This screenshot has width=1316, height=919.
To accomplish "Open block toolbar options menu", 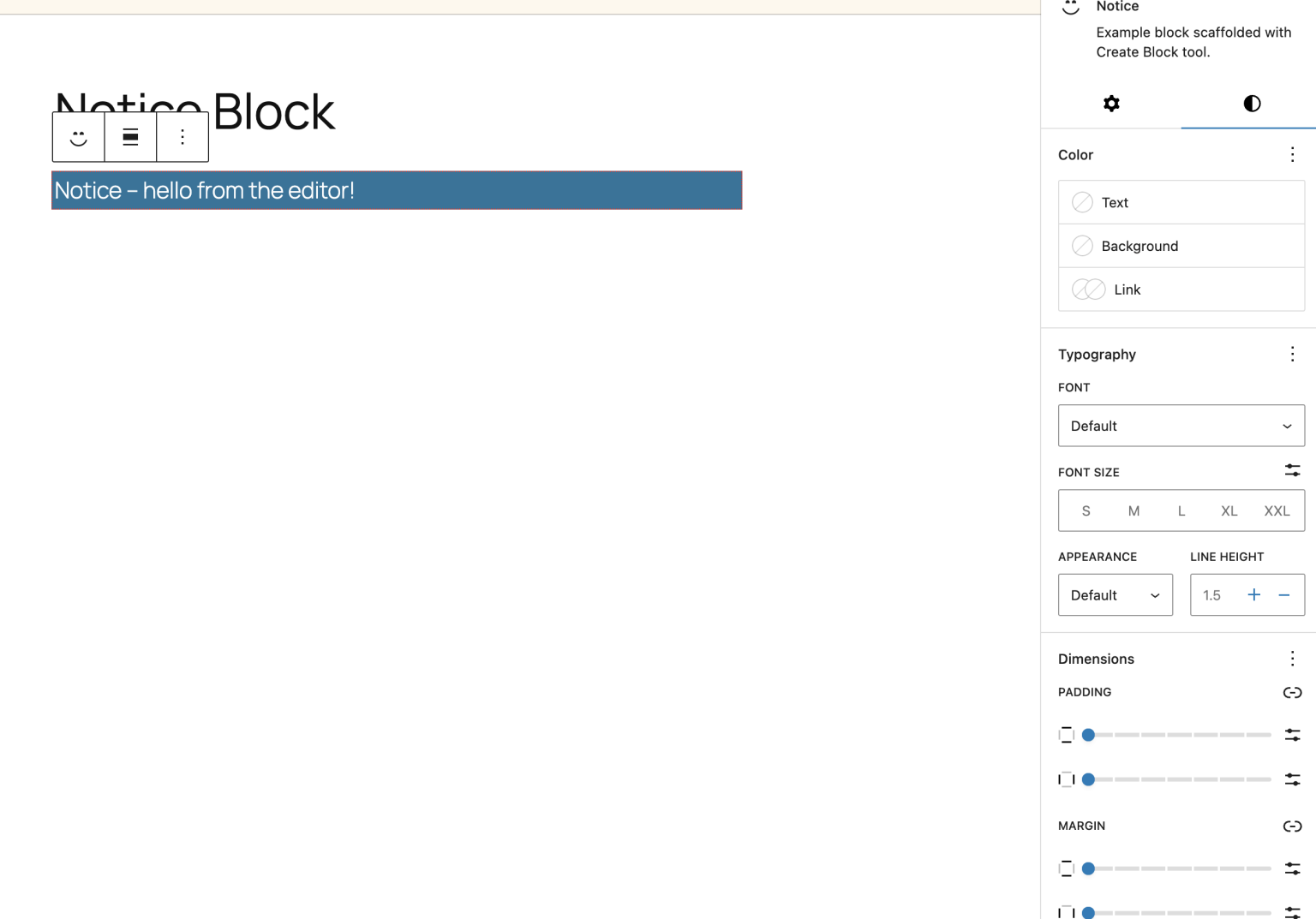I will point(182,137).
